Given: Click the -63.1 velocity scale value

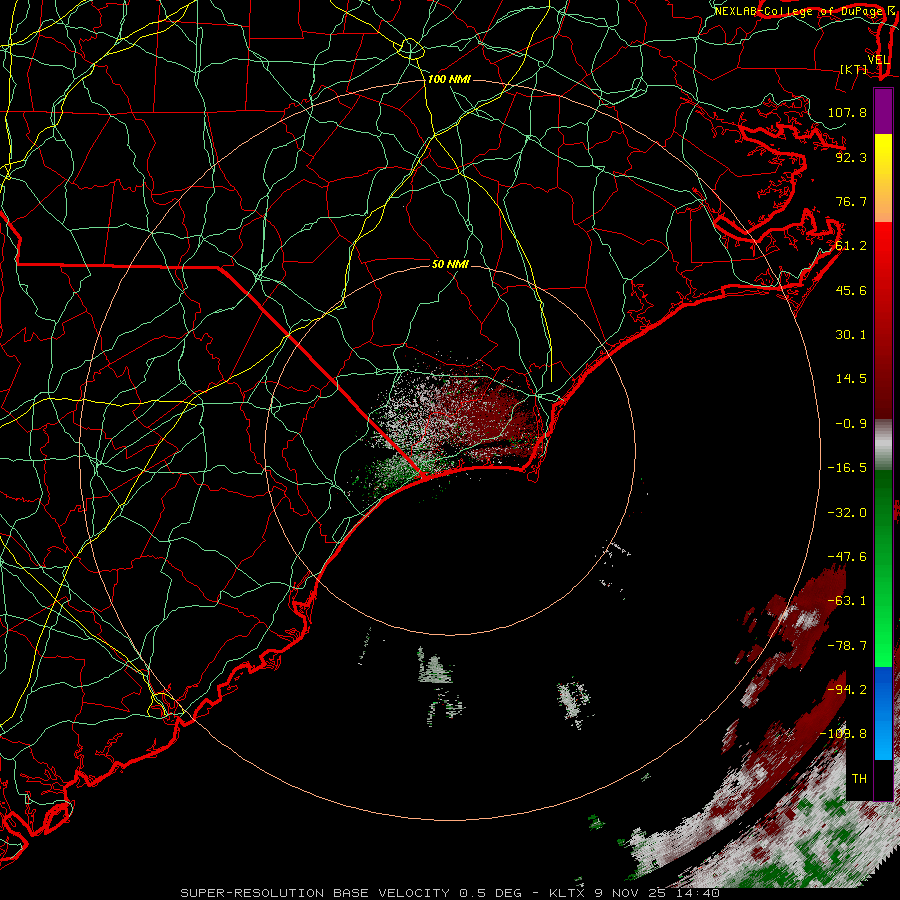Looking at the screenshot, I should tap(847, 601).
